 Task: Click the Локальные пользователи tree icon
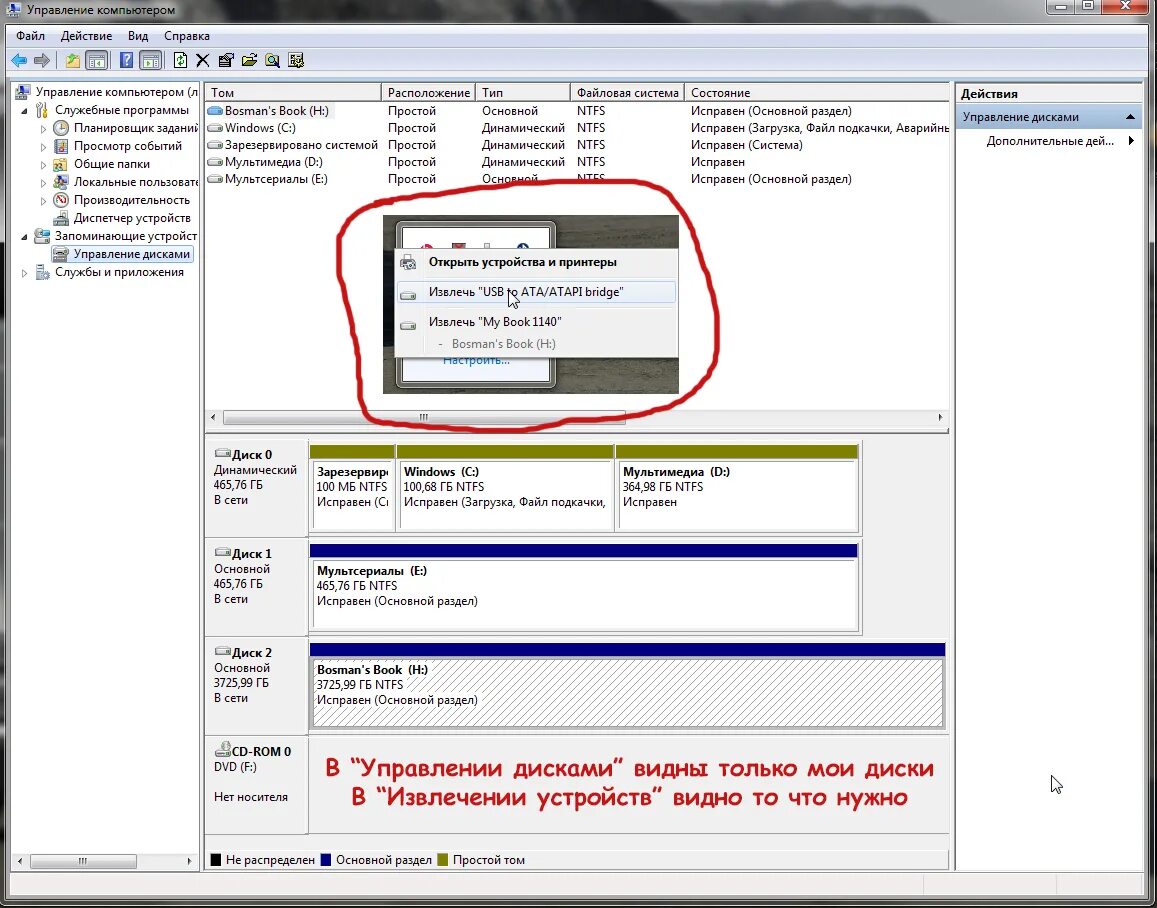[x=61, y=181]
